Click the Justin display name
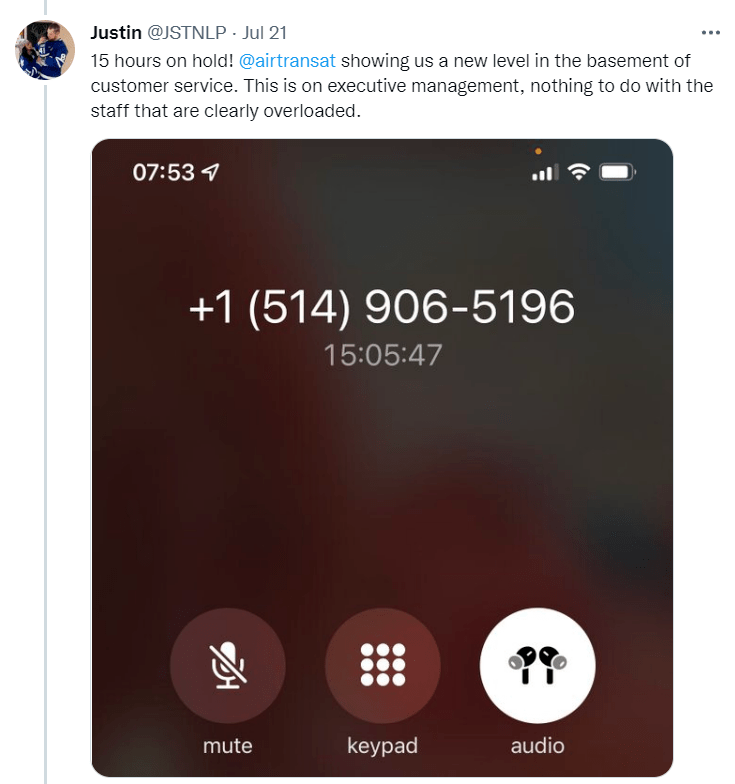735x784 pixels. pyautogui.click(x=116, y=33)
